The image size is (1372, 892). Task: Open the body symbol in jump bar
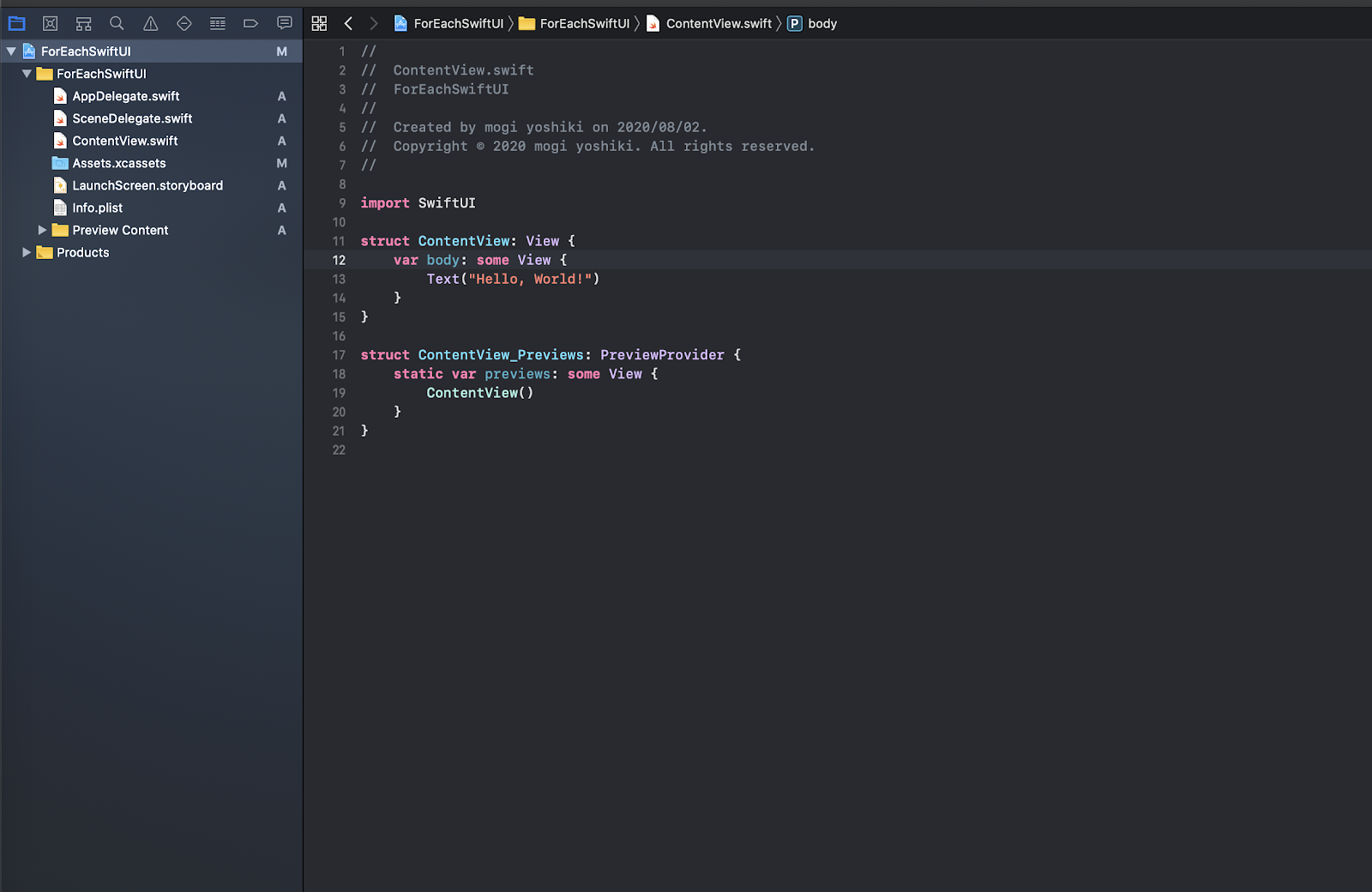click(812, 23)
